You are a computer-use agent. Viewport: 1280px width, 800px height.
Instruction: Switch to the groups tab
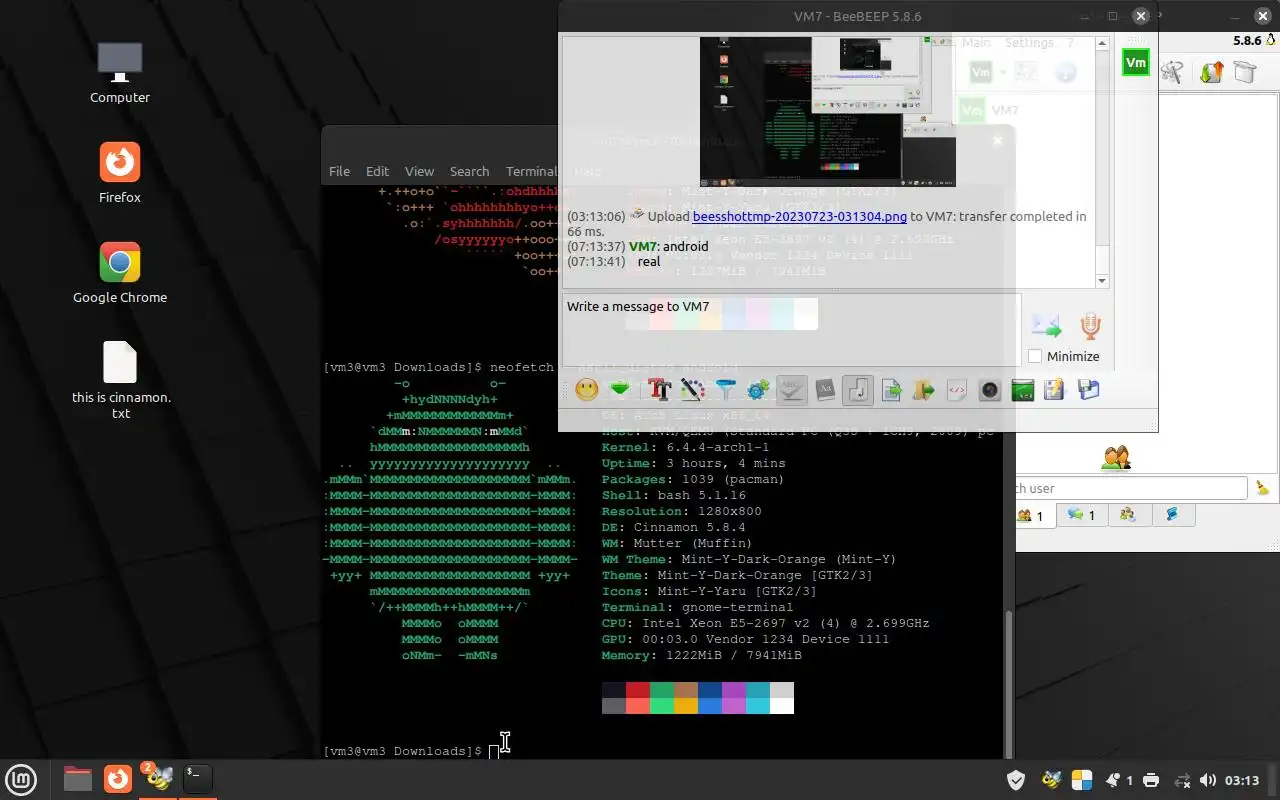click(1128, 515)
